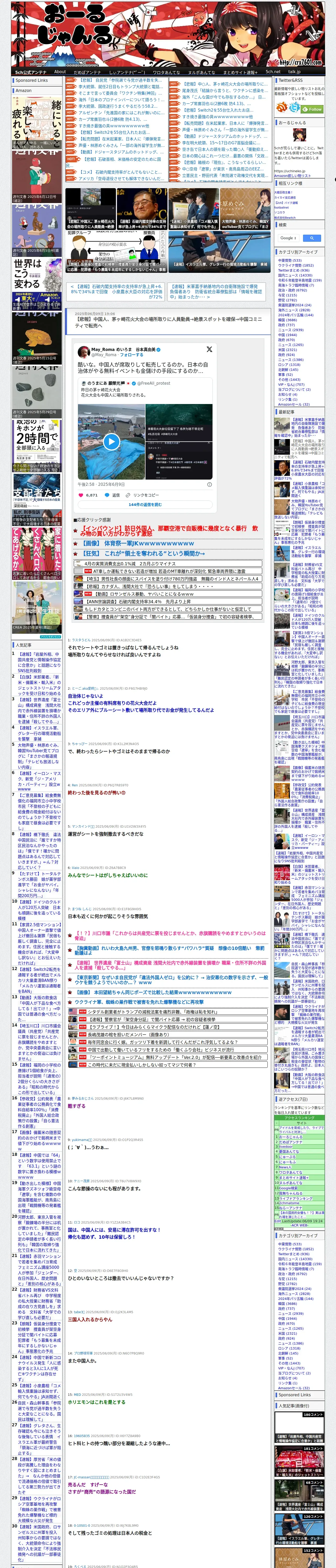The height and width of the screenshot is (1568, 336).
Task: Click the green Follow button
Action: pyautogui.click(x=312, y=109)
